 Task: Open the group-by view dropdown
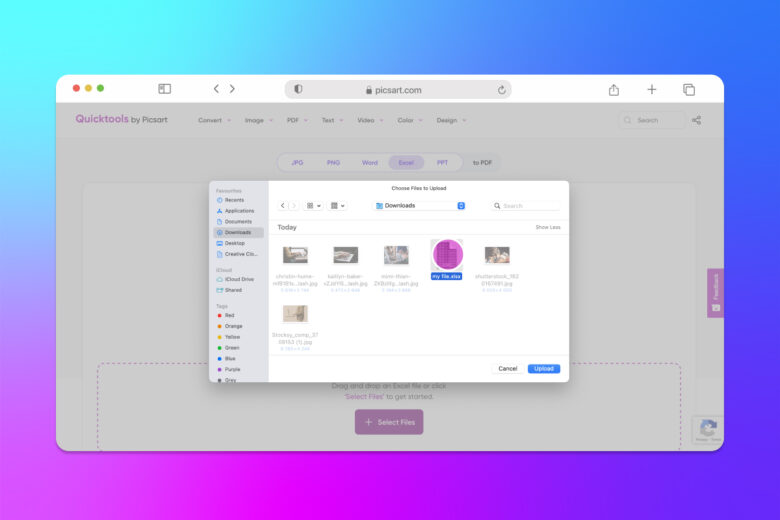tap(338, 206)
